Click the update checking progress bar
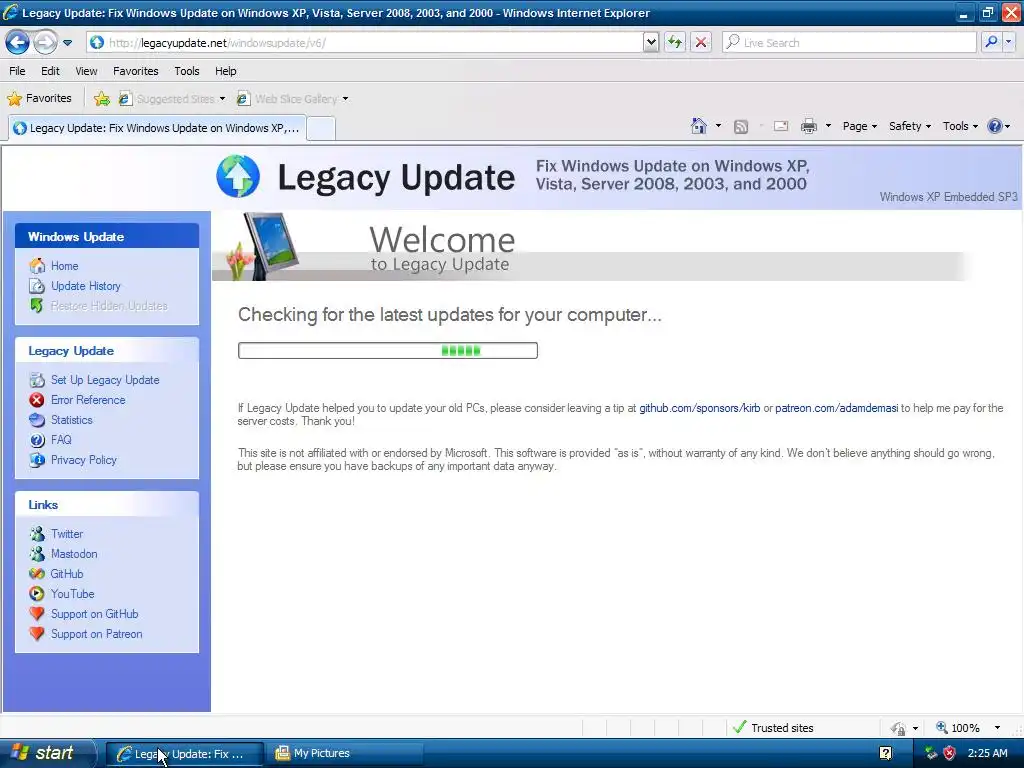The image size is (1024, 768). 388,351
